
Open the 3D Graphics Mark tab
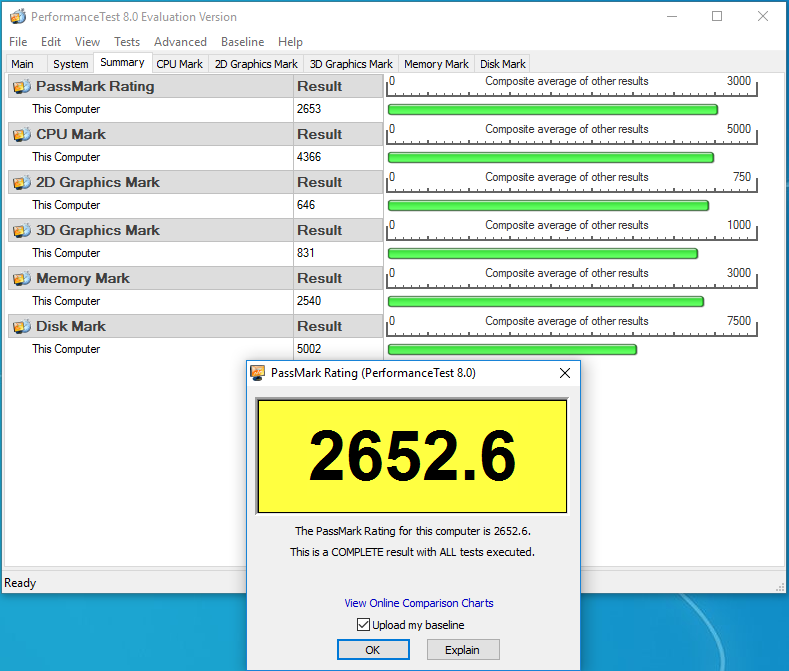[x=351, y=64]
